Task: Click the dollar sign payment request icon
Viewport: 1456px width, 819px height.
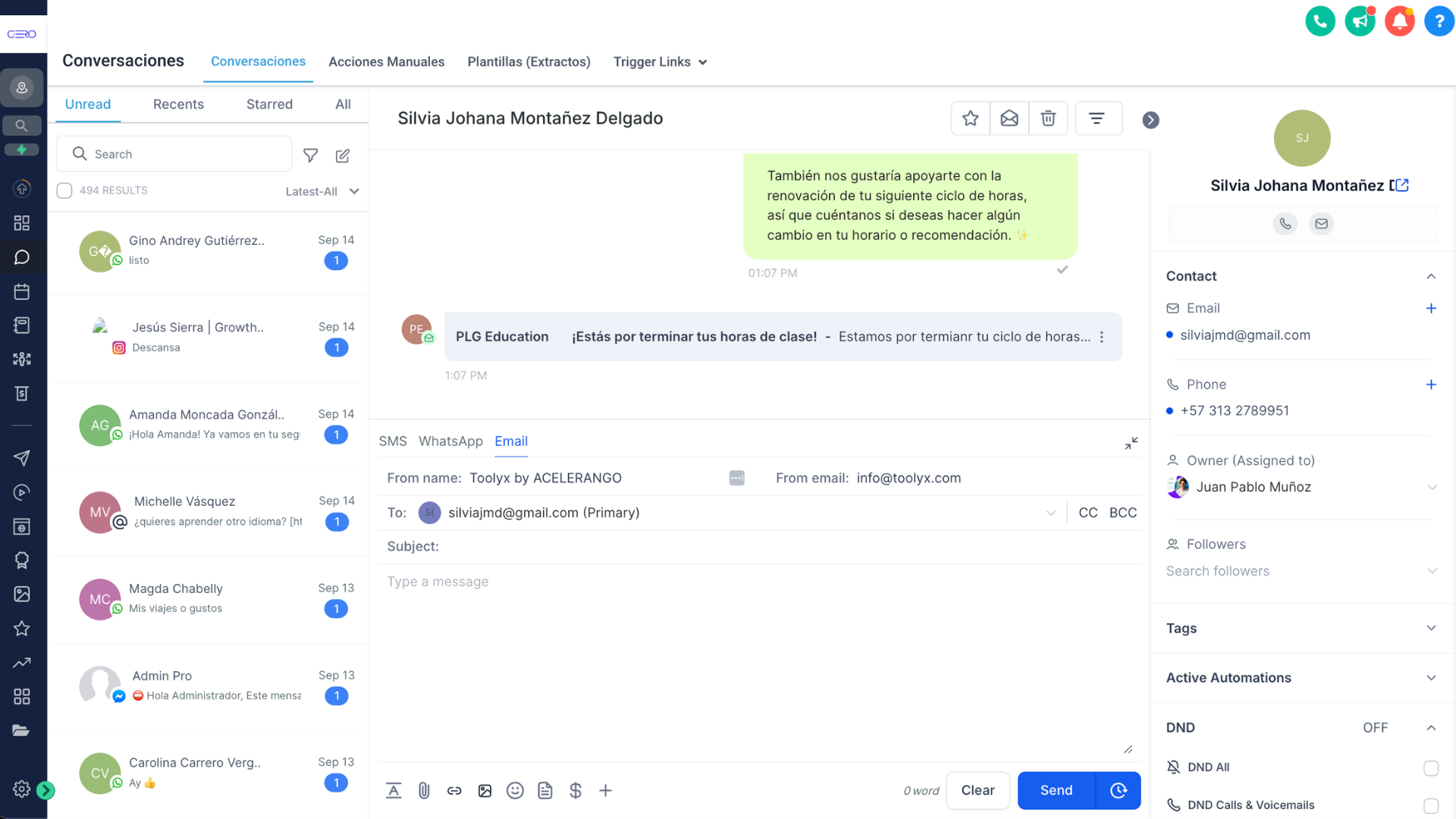Action: [x=576, y=791]
